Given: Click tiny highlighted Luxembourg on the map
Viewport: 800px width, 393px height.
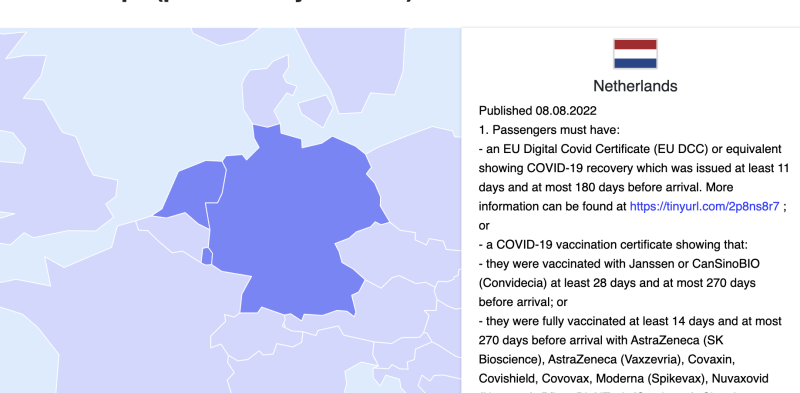Looking at the screenshot, I should (207, 256).
